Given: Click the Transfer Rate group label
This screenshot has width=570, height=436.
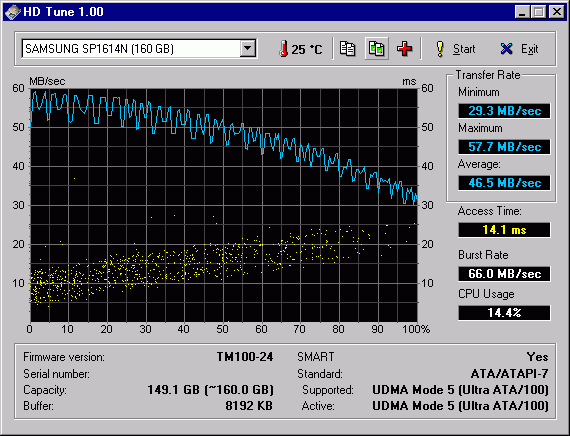Looking at the screenshot, I should click(488, 75).
